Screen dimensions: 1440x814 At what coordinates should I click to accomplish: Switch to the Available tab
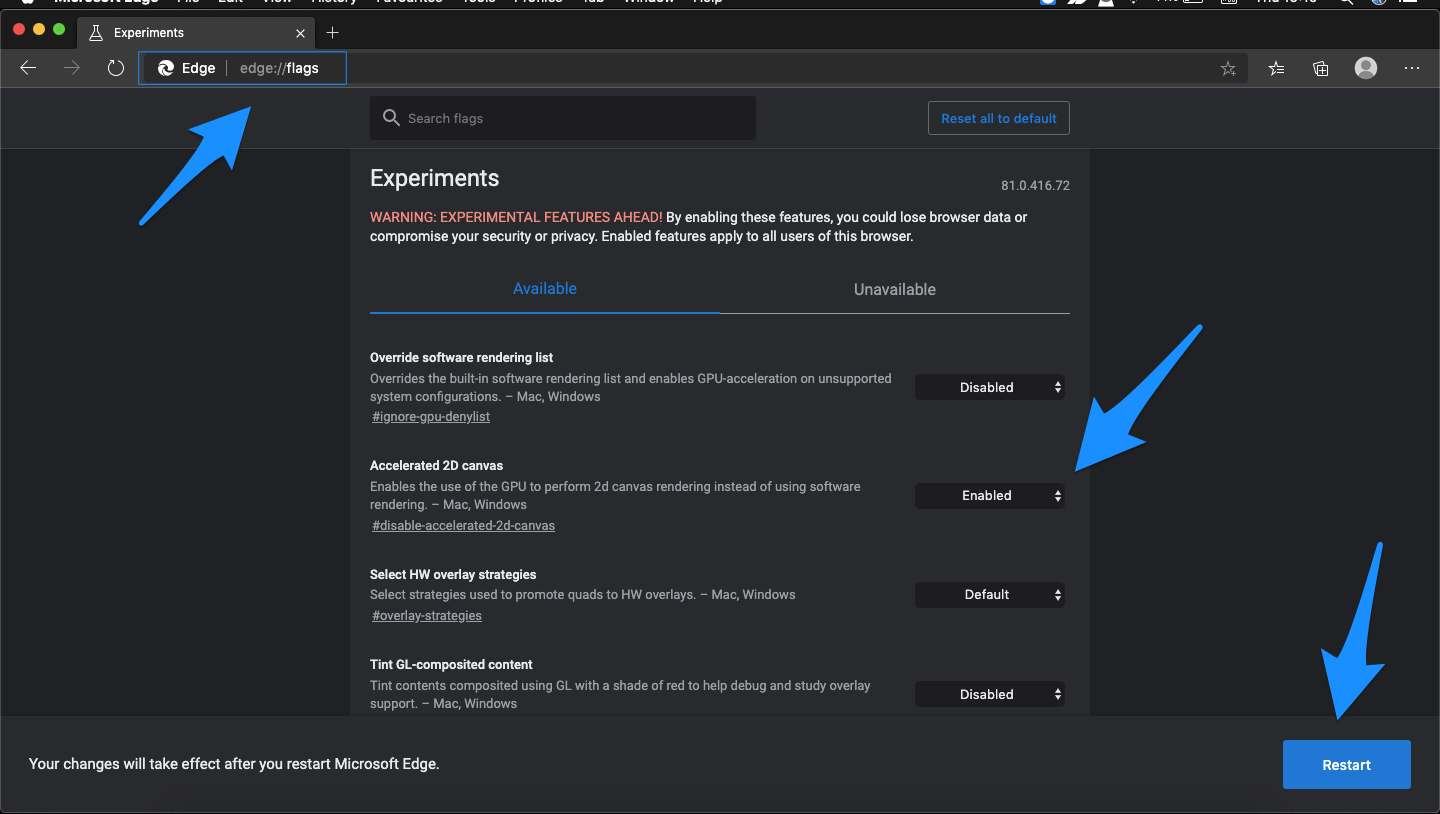tap(544, 289)
